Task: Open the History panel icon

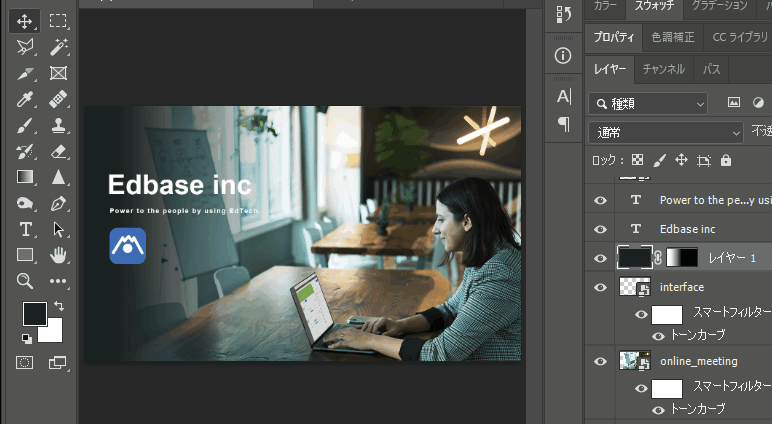Action: [x=563, y=14]
